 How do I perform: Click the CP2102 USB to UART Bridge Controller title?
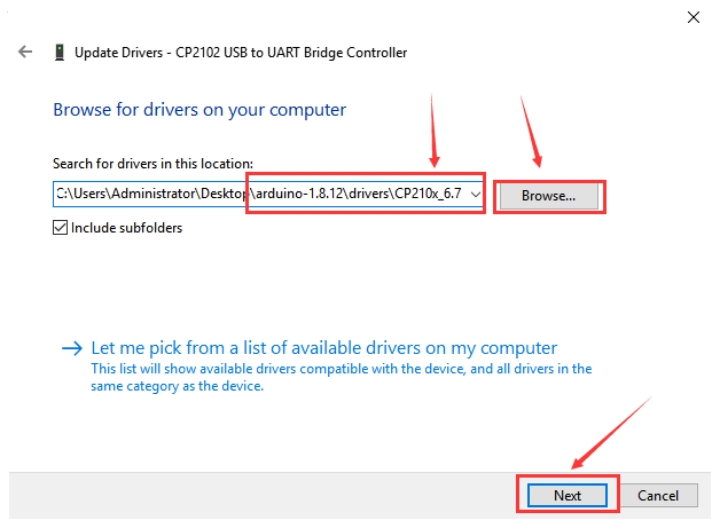[x=291, y=53]
